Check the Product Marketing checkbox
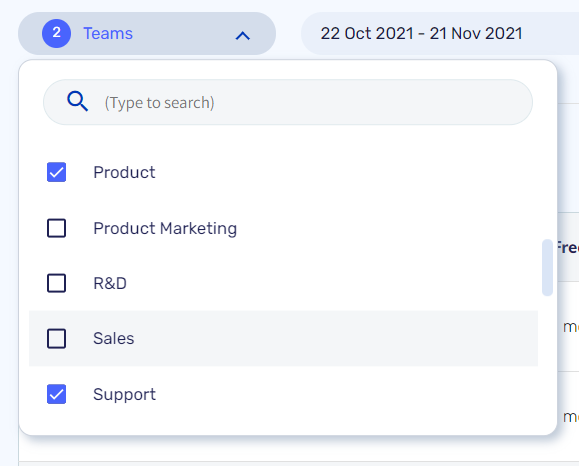The width and height of the screenshot is (579, 466). pos(56,228)
